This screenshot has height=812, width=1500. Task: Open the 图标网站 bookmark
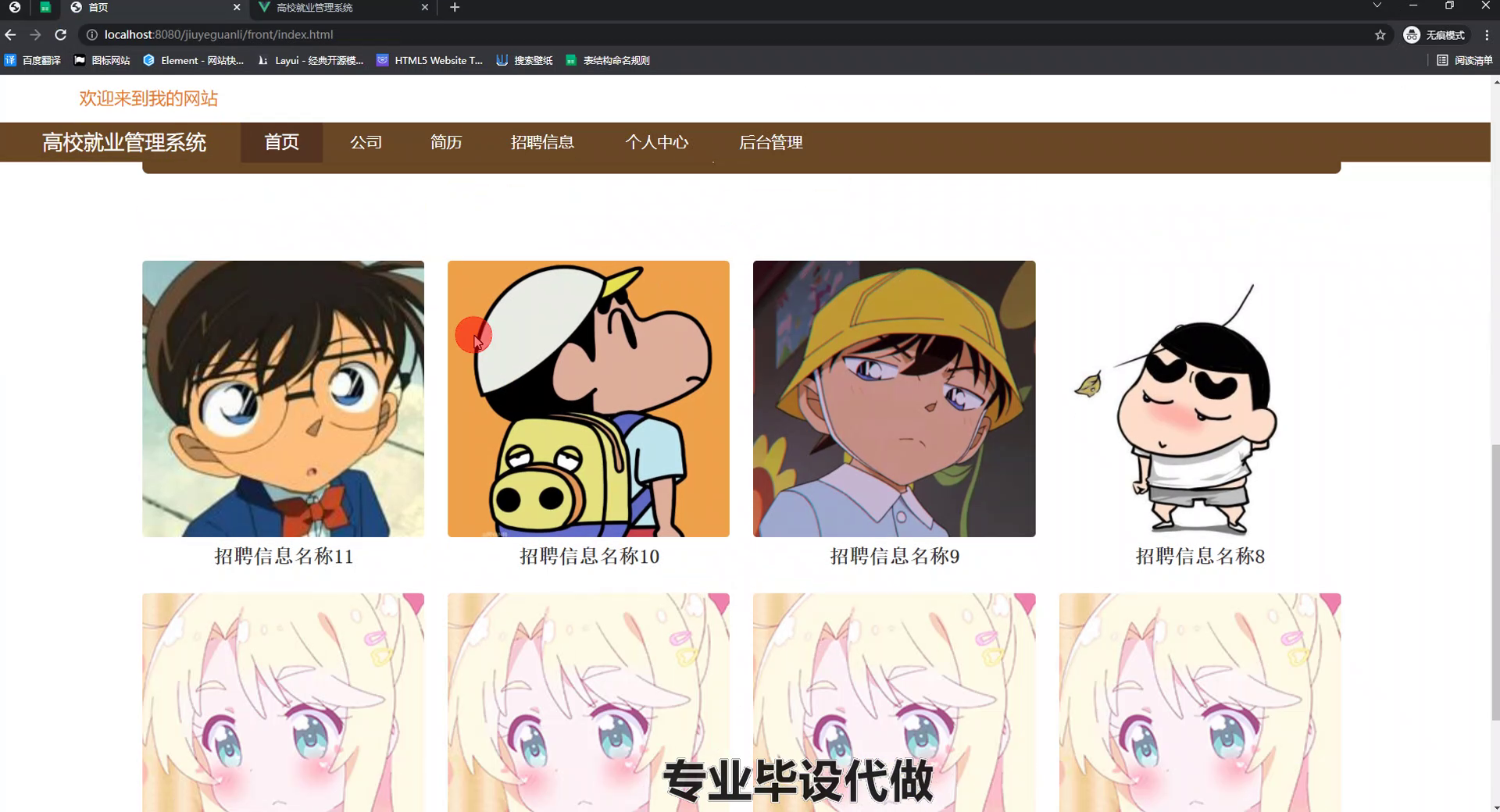pyautogui.click(x=102, y=60)
